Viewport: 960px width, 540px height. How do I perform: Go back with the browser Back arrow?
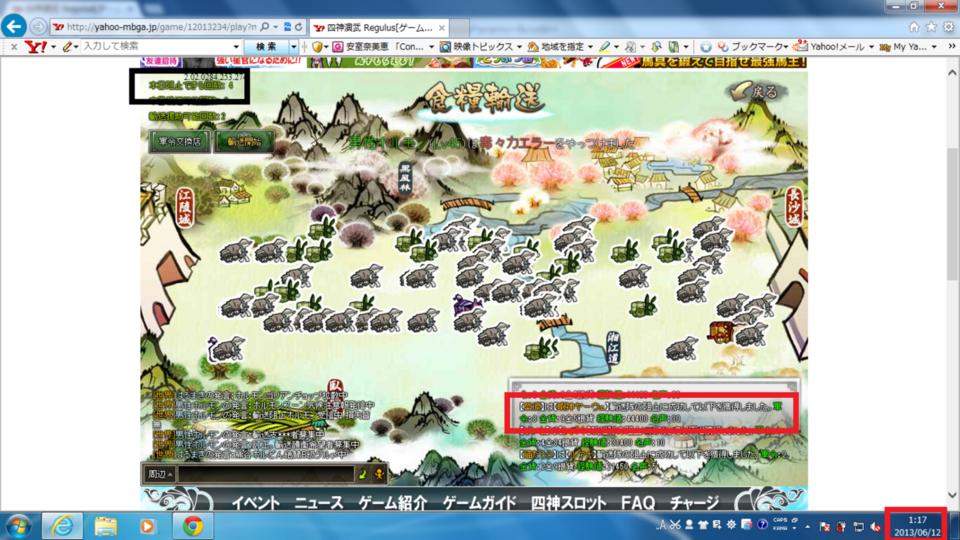click(13, 26)
